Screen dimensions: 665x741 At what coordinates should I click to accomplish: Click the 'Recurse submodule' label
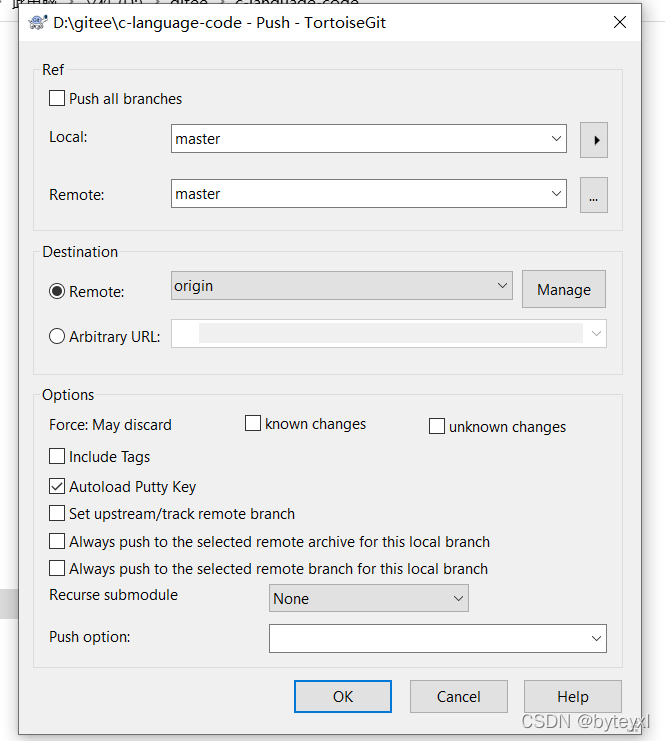pyautogui.click(x=113, y=595)
